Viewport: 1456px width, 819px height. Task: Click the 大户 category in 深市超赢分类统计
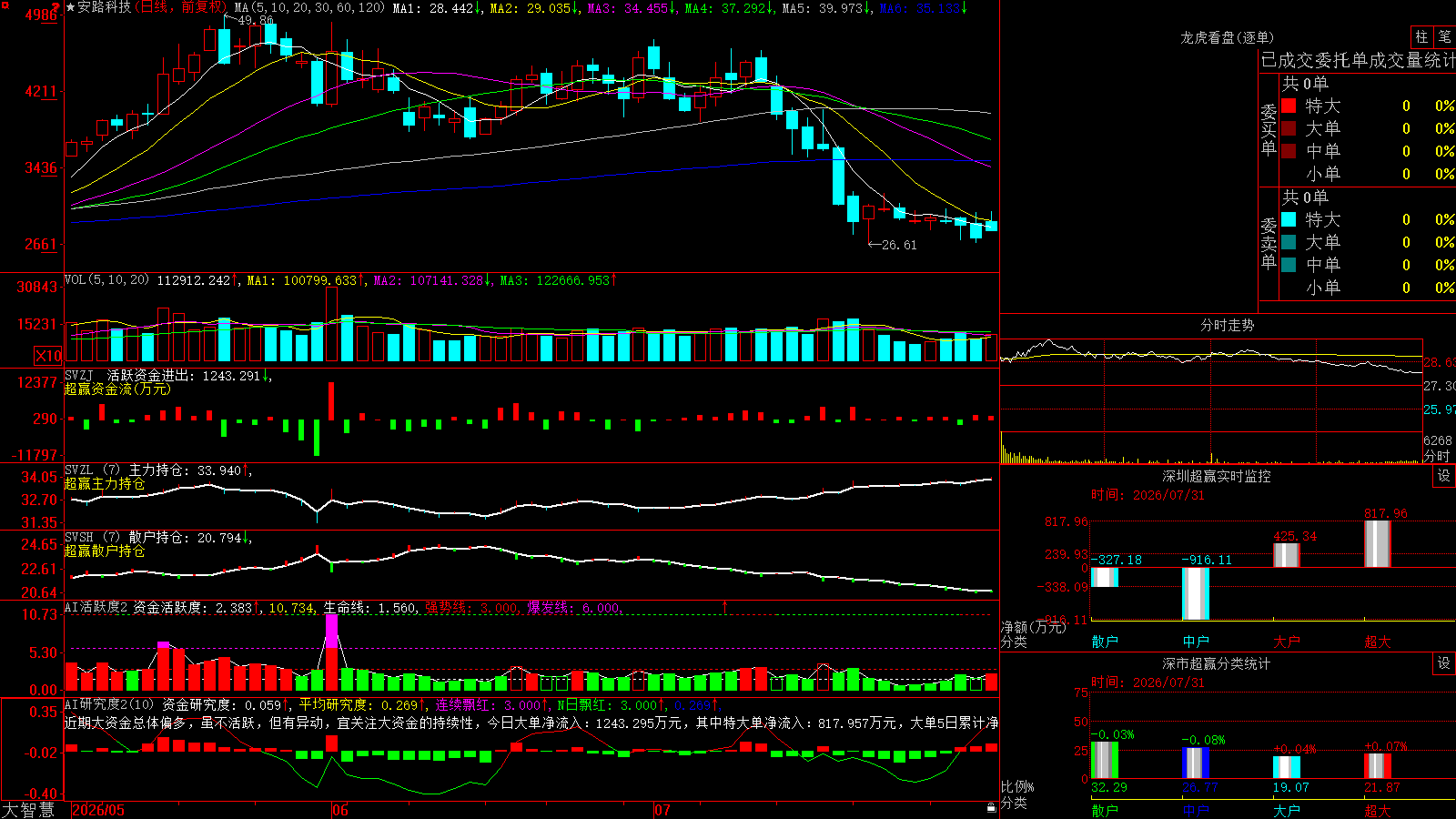pos(1287,810)
